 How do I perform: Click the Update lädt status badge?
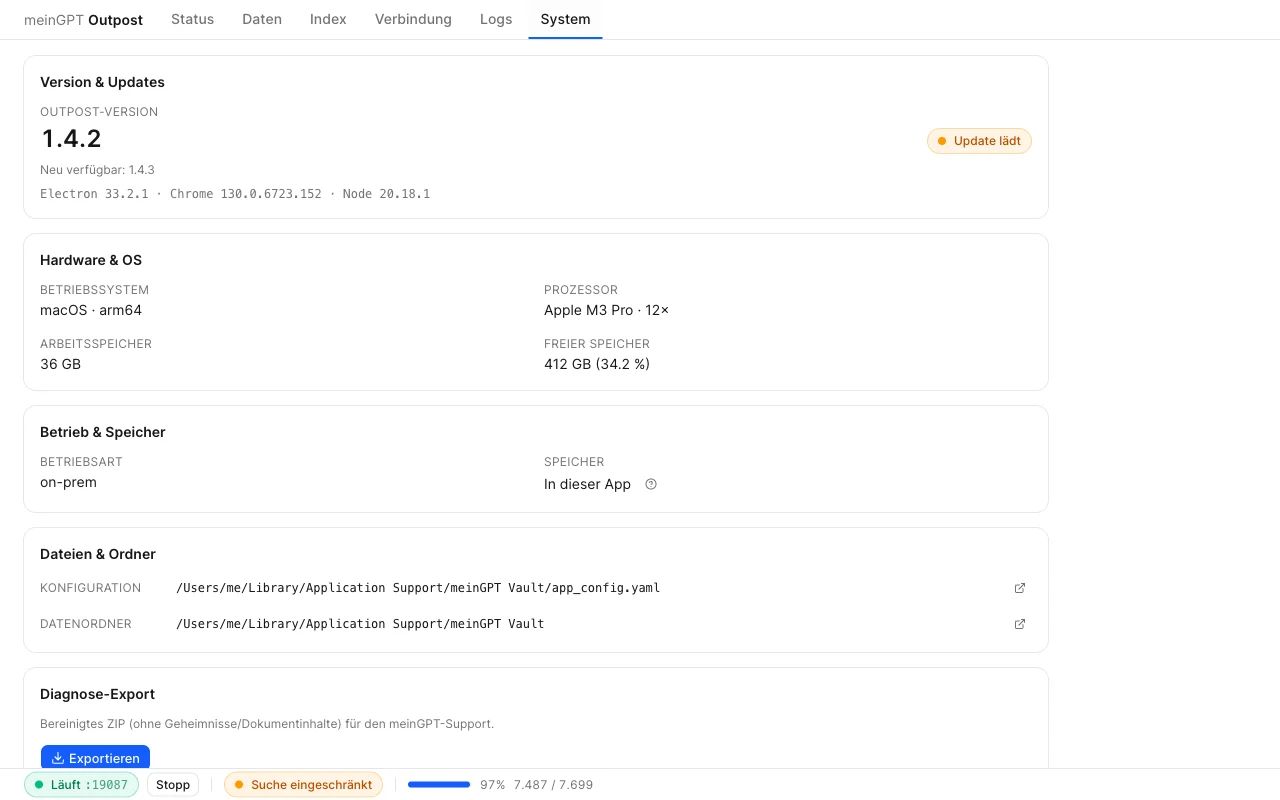tap(979, 141)
